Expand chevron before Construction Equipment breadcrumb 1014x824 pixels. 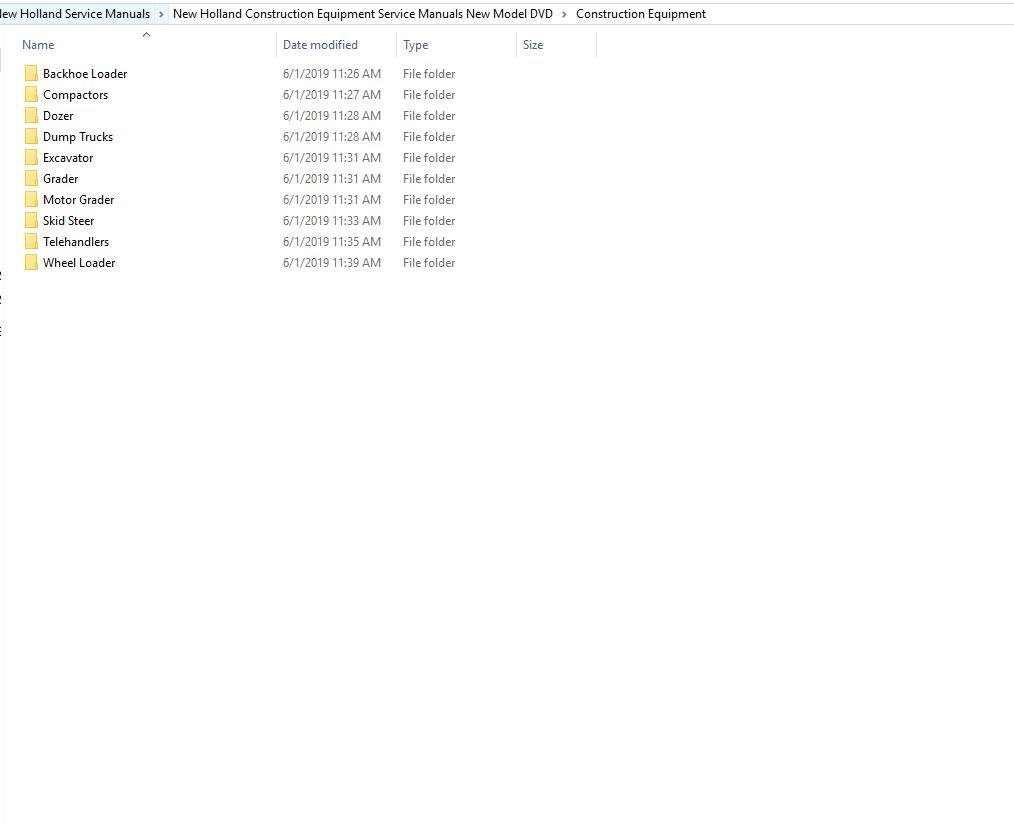pyautogui.click(x=564, y=14)
